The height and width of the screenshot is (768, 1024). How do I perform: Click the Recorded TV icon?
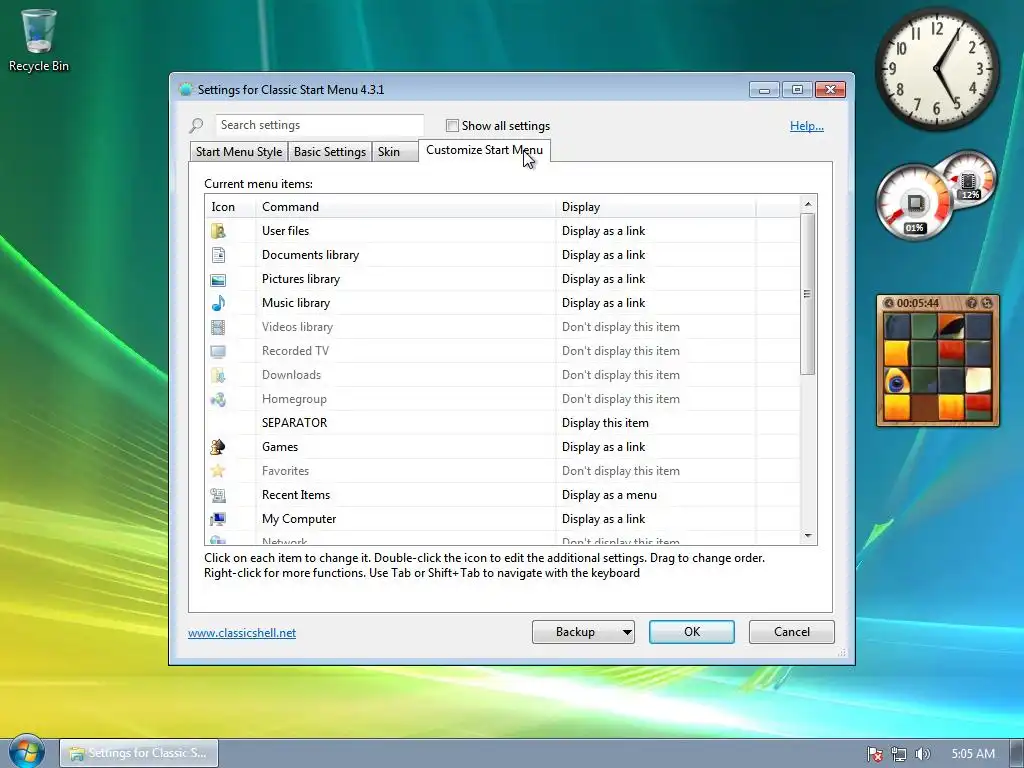pyautogui.click(x=218, y=351)
